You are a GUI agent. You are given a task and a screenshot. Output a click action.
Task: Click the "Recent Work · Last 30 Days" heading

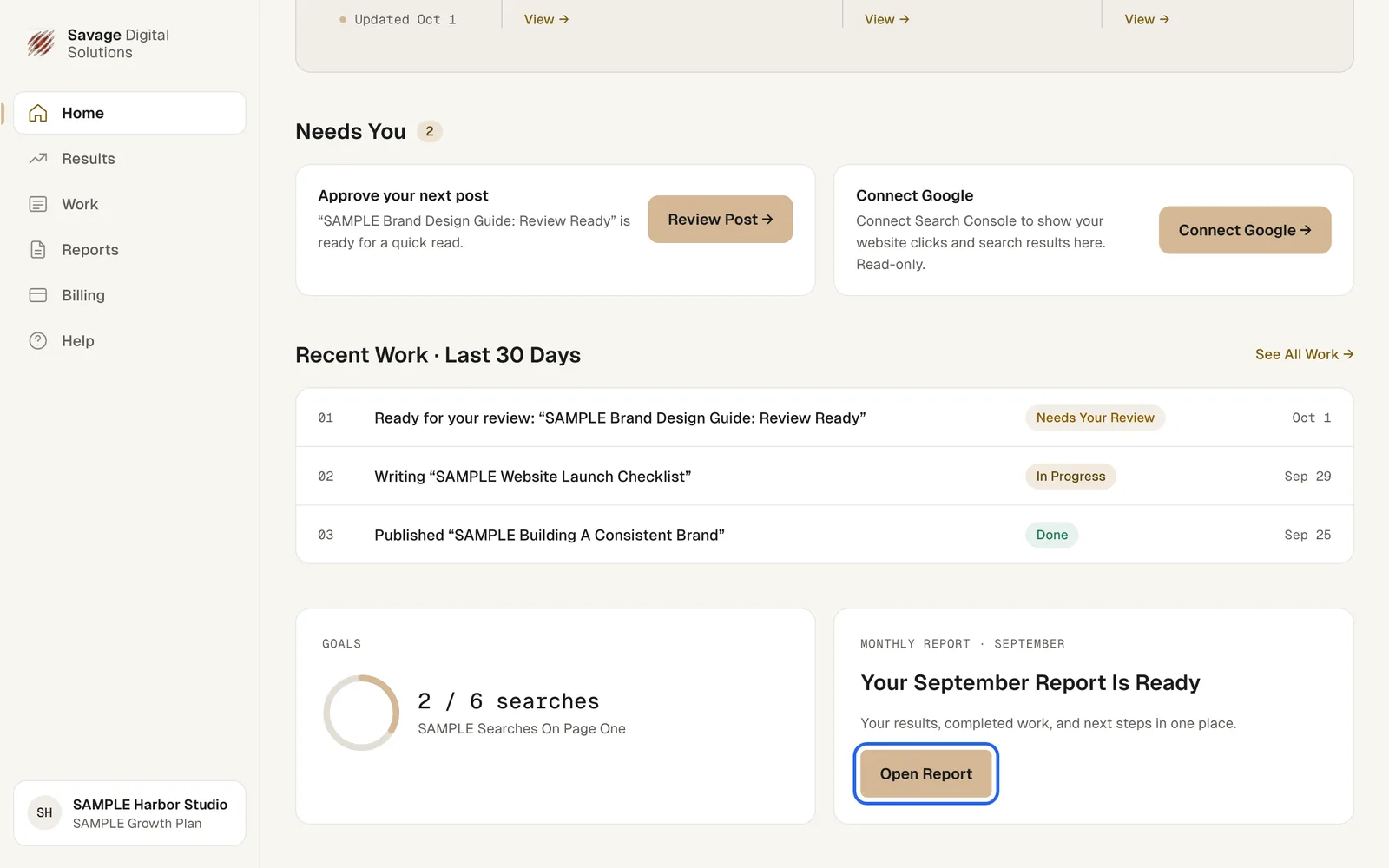(438, 355)
